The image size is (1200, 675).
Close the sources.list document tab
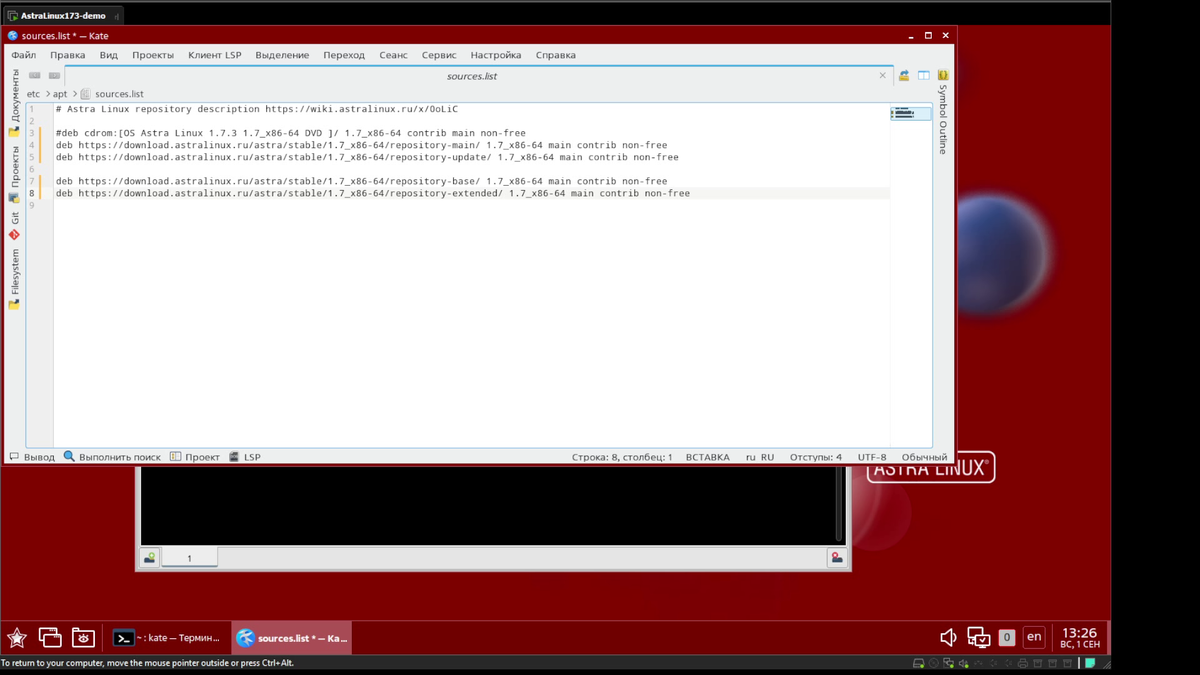882,76
